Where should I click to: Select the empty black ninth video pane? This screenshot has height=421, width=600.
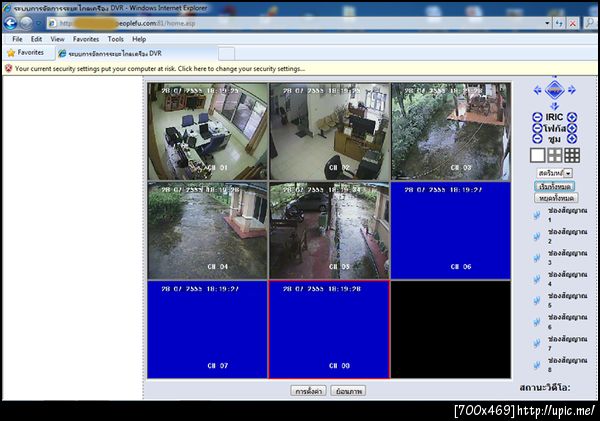point(451,330)
